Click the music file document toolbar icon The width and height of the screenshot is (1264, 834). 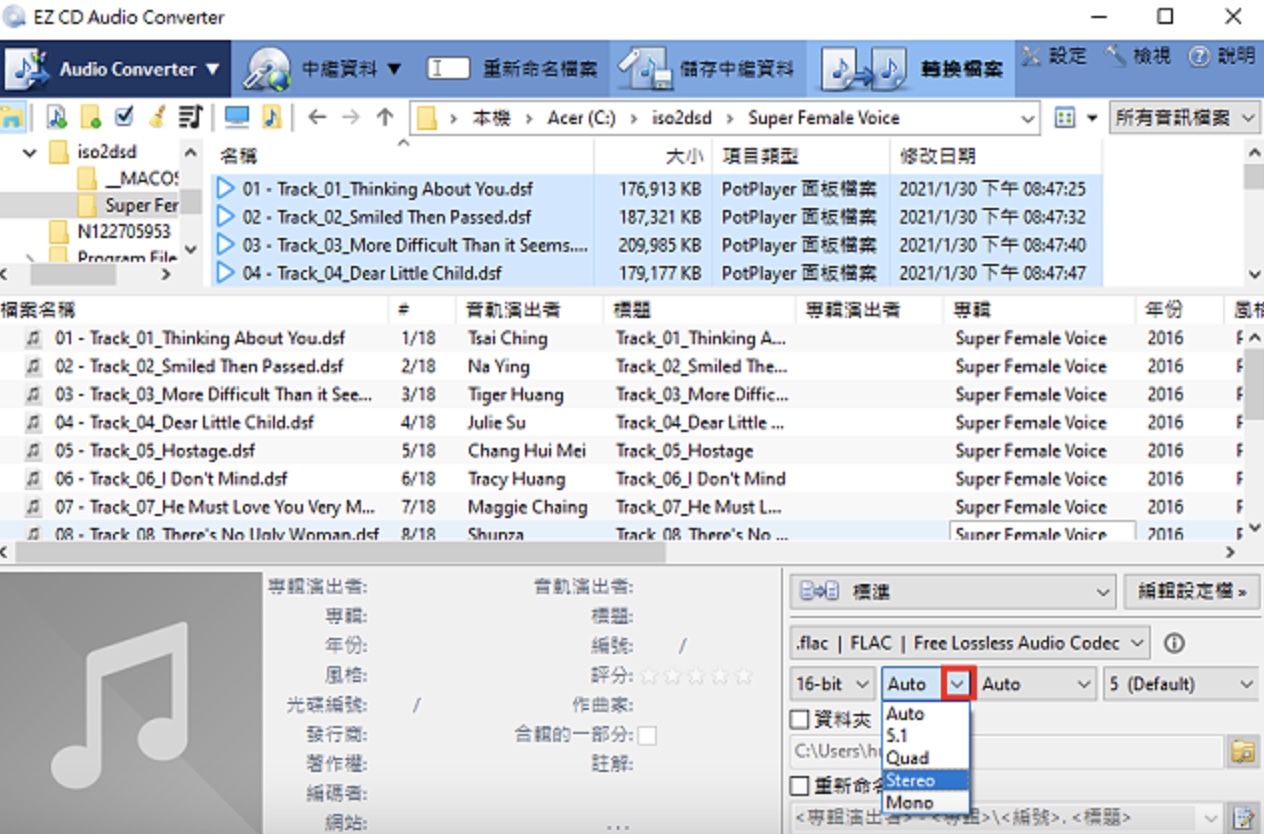[57, 117]
